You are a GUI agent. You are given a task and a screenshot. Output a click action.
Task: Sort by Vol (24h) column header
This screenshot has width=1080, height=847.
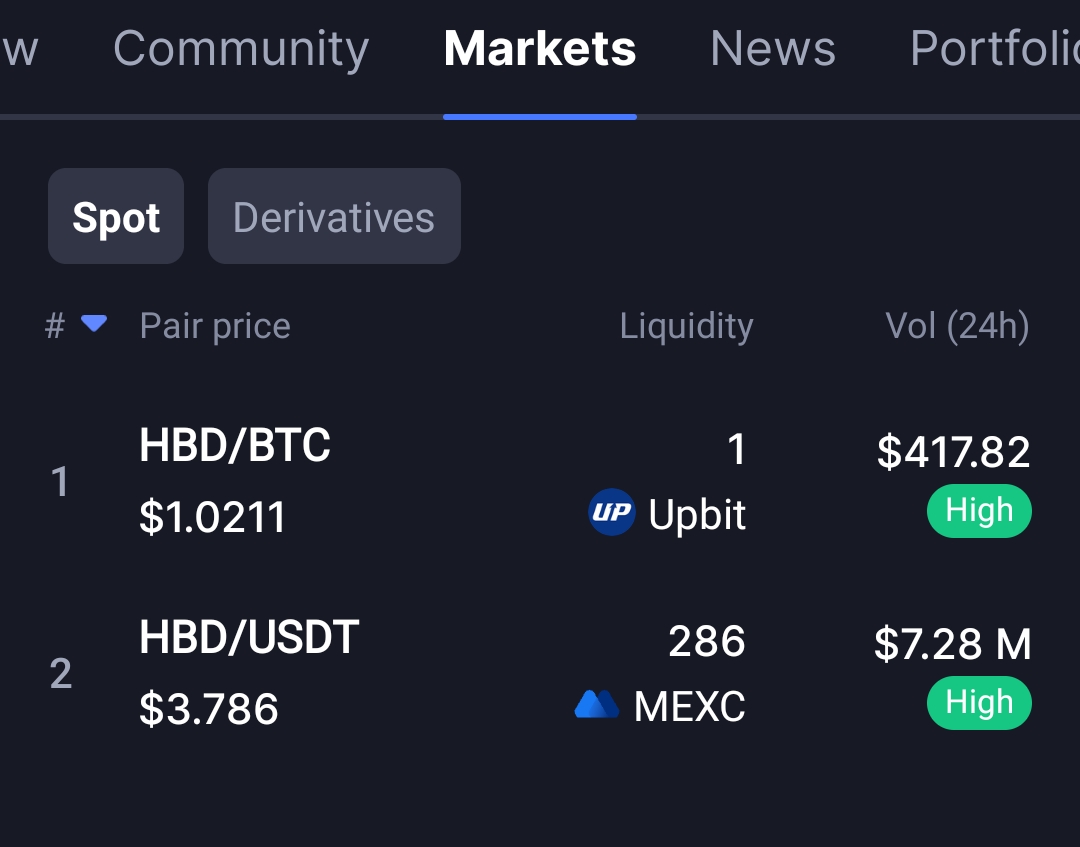coord(957,326)
